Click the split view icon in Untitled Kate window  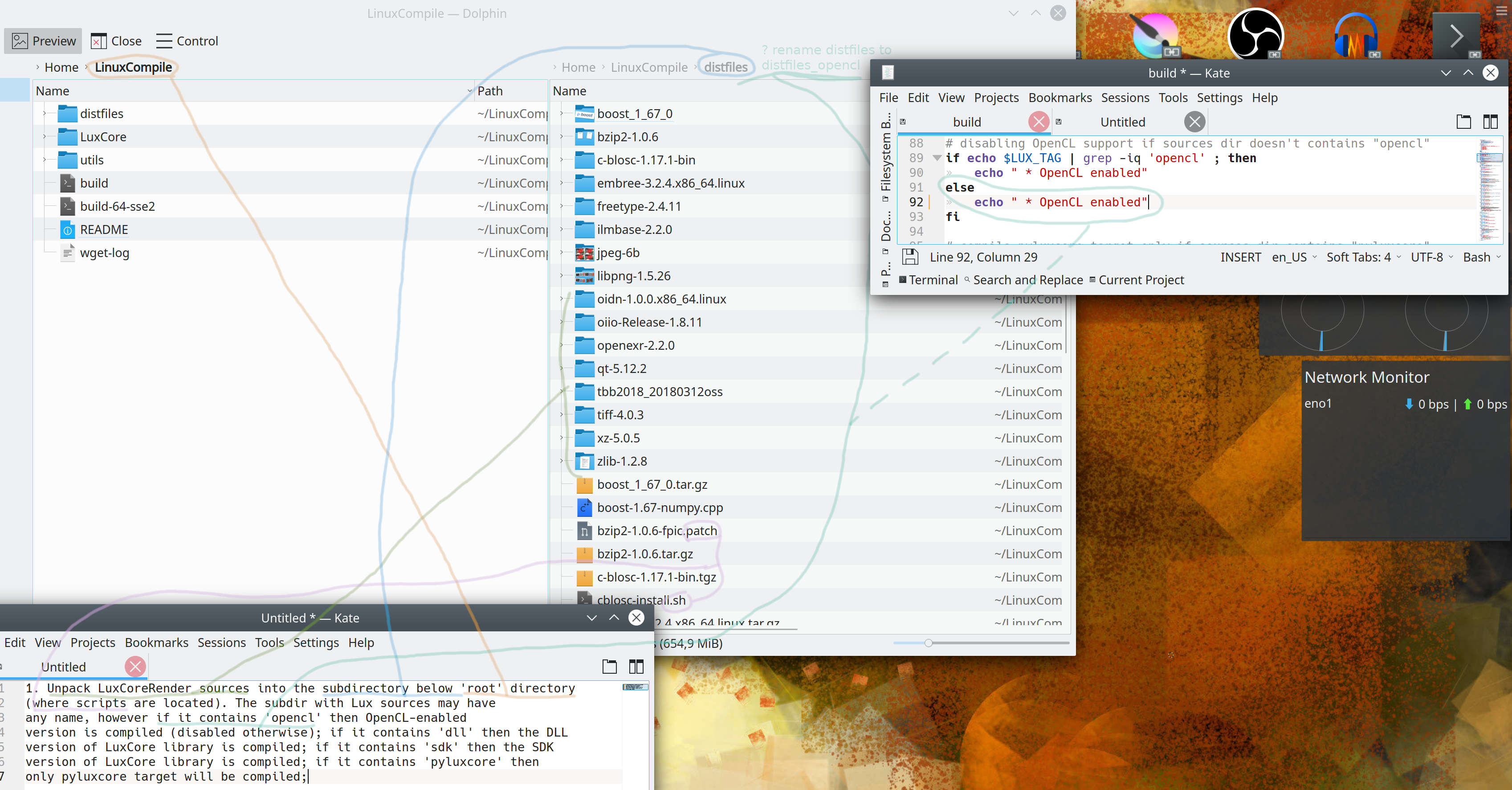(x=636, y=666)
